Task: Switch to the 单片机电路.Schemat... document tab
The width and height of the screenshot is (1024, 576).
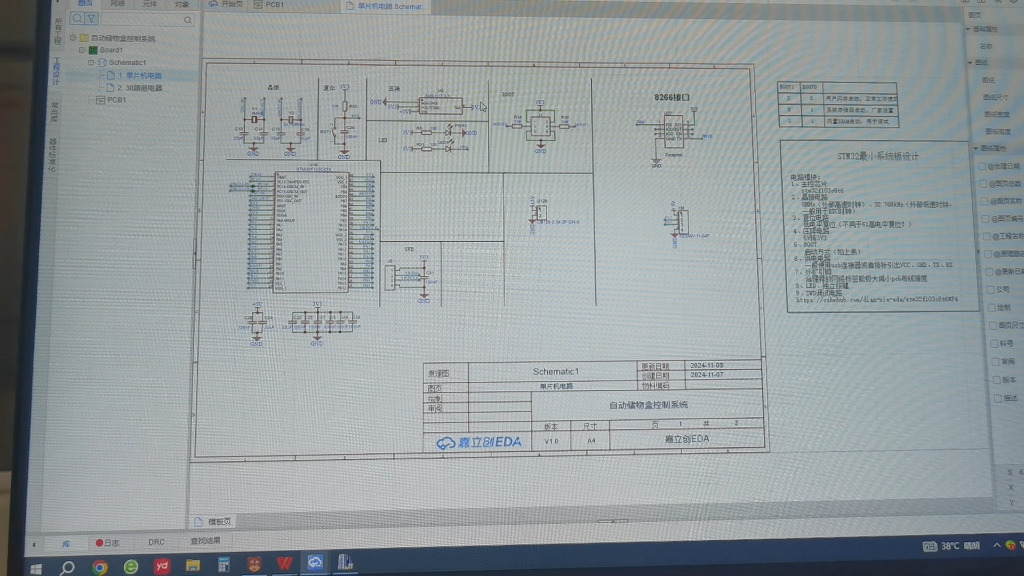Action: point(385,6)
